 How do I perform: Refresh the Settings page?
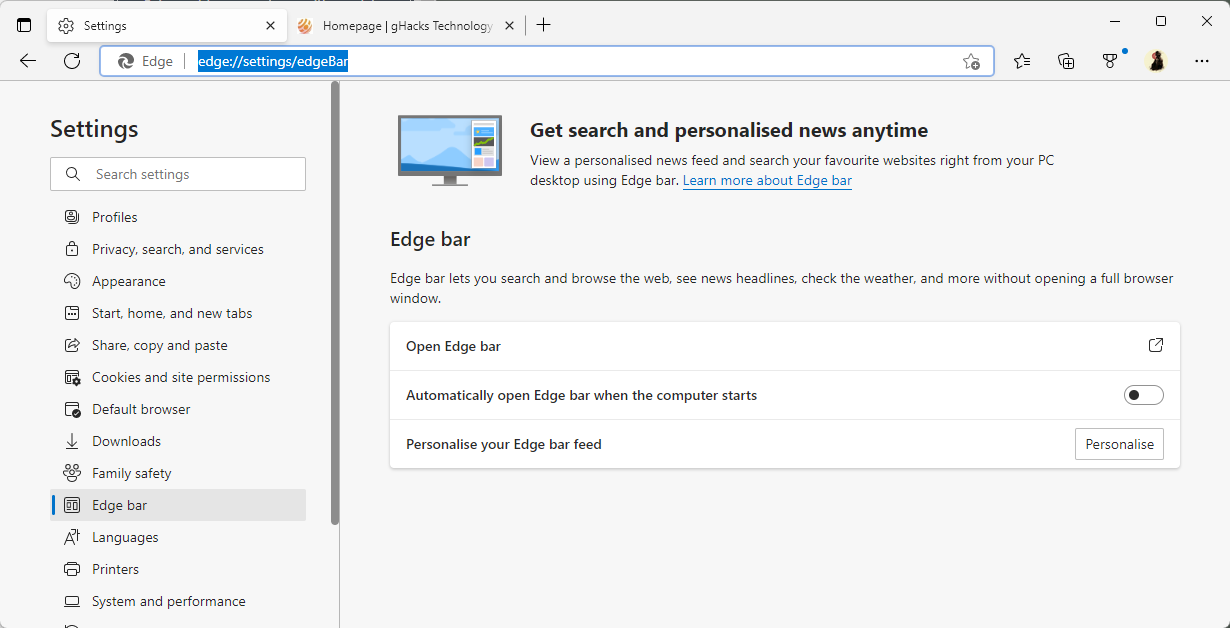click(70, 61)
